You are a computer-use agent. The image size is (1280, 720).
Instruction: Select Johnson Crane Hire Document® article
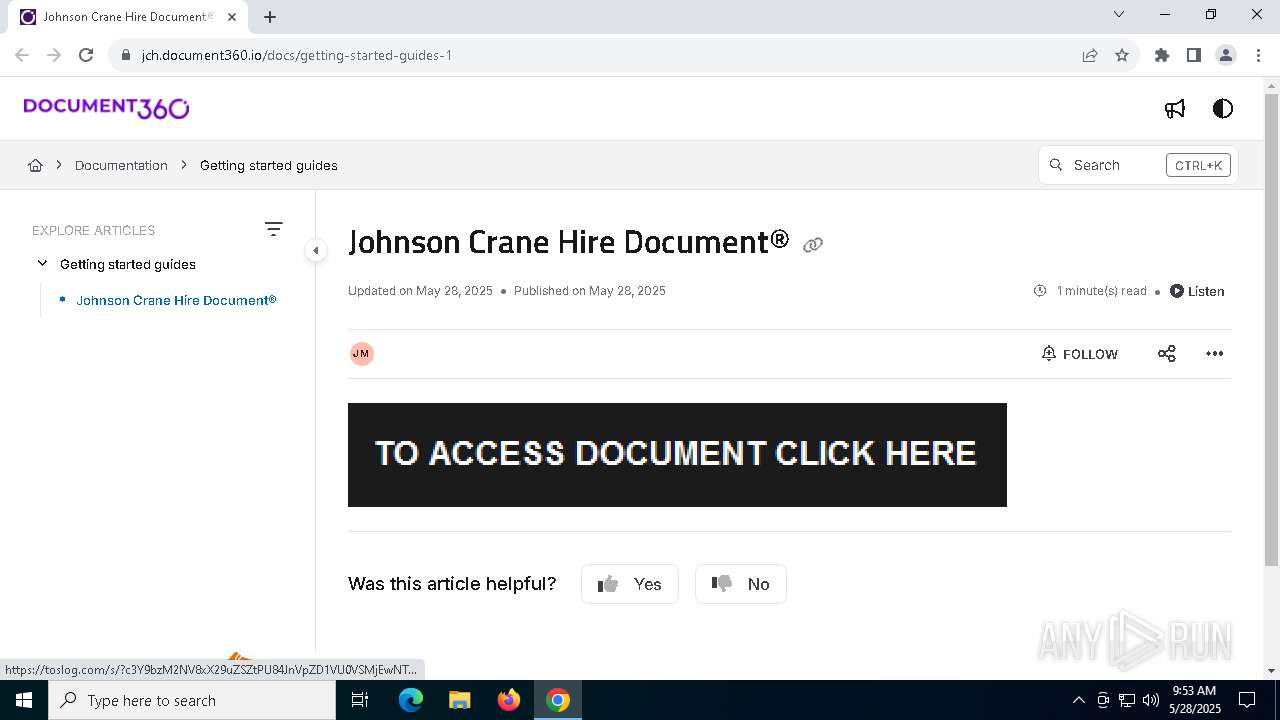point(176,300)
